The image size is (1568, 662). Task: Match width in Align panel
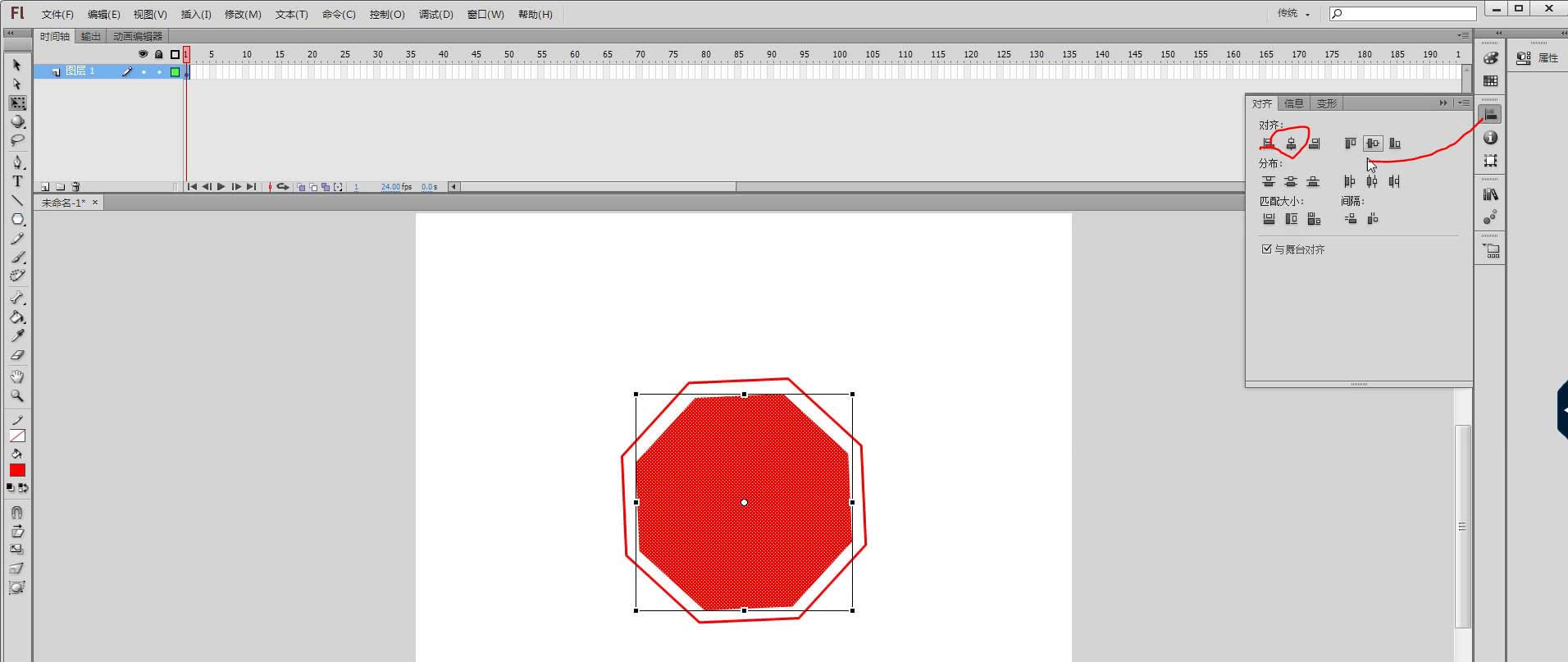(x=1269, y=219)
